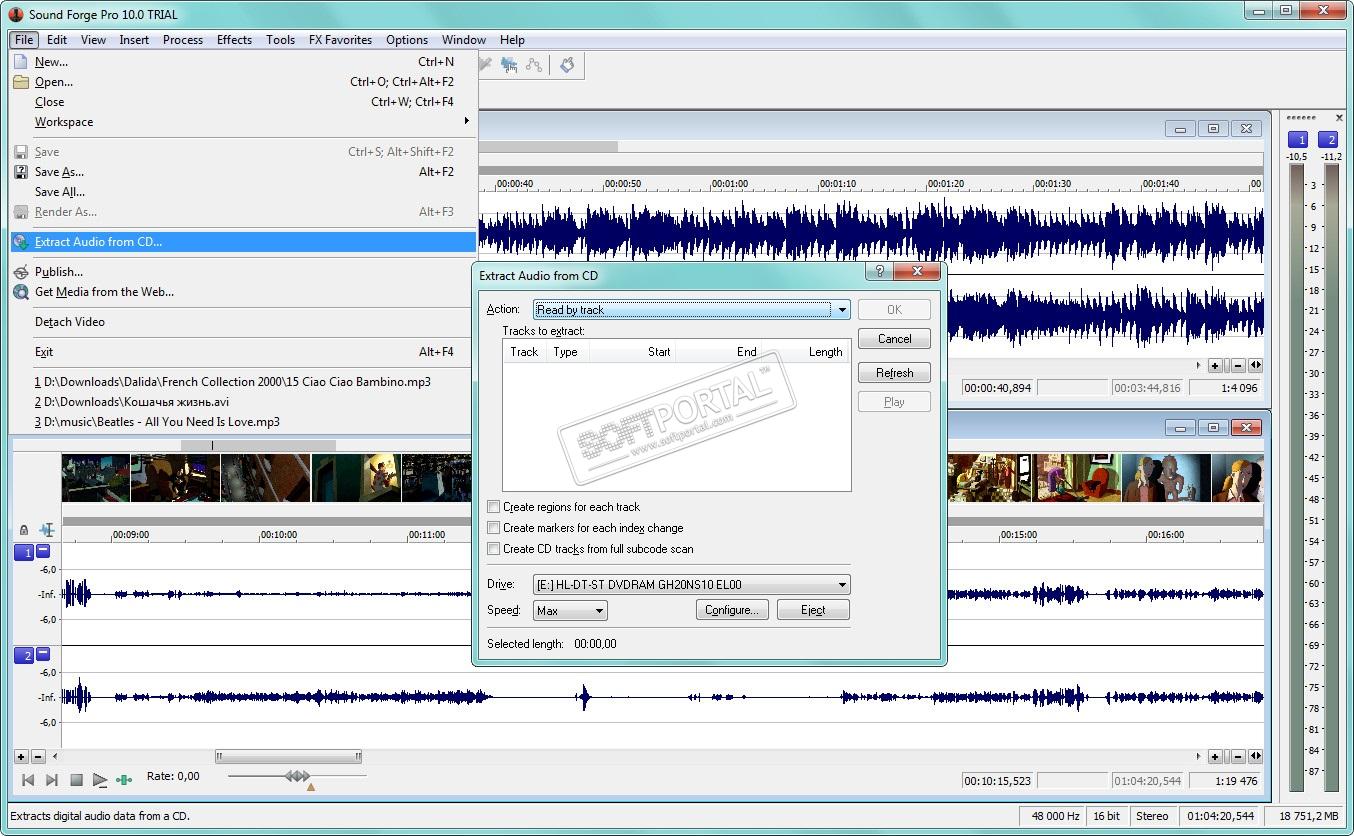Click the Stop button in transport bar
1354x836 pixels.
(76, 780)
